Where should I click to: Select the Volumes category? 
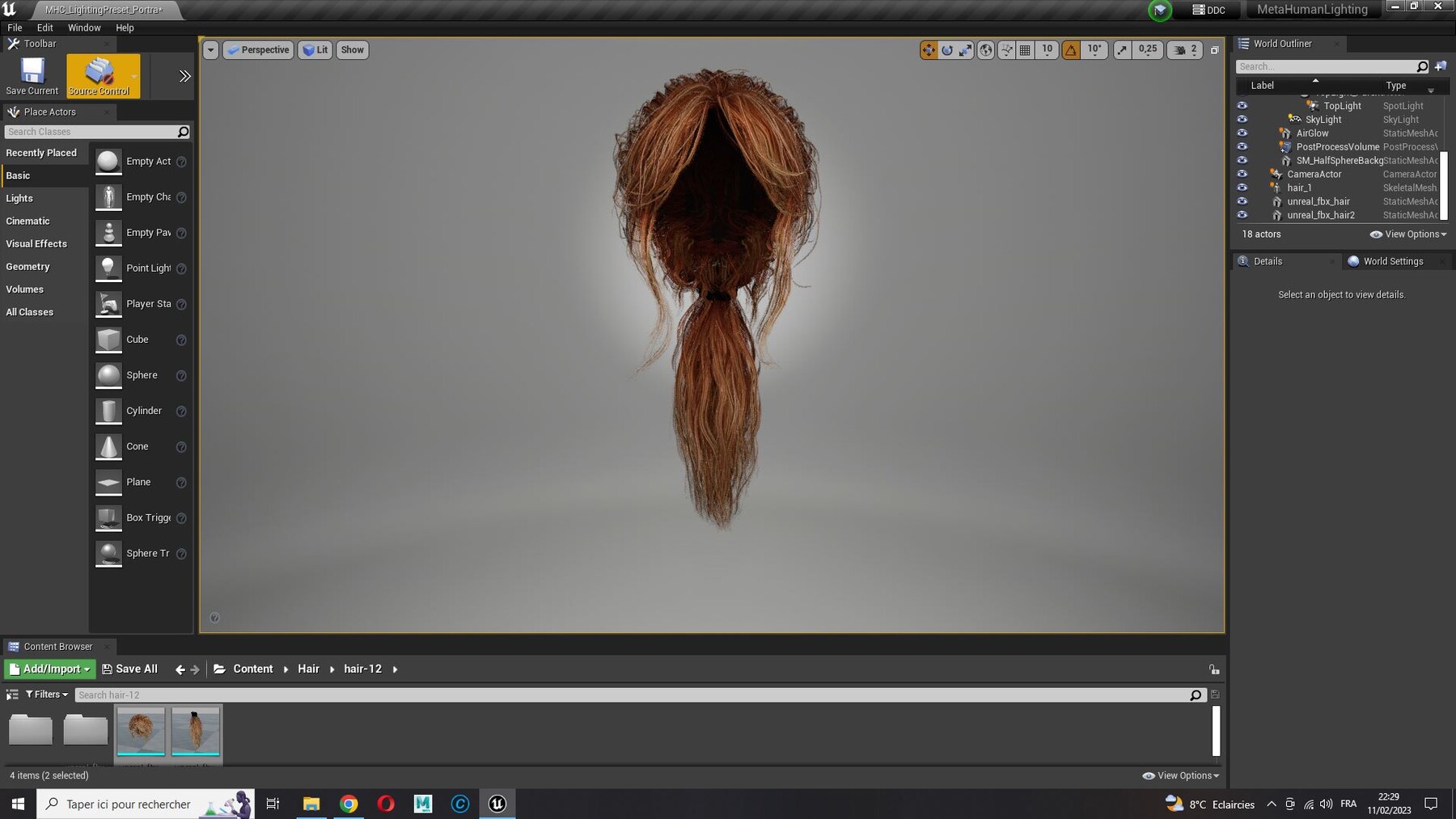44,289
